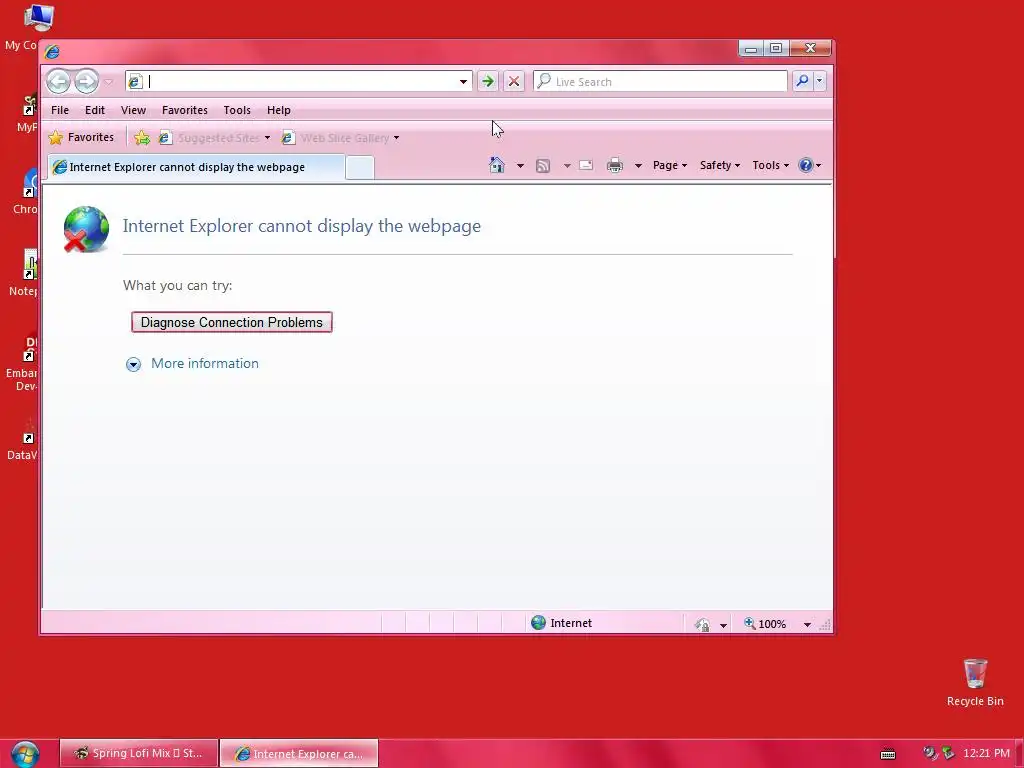
Task: Open the recent pages dropdown arrow
Action: pos(108,82)
